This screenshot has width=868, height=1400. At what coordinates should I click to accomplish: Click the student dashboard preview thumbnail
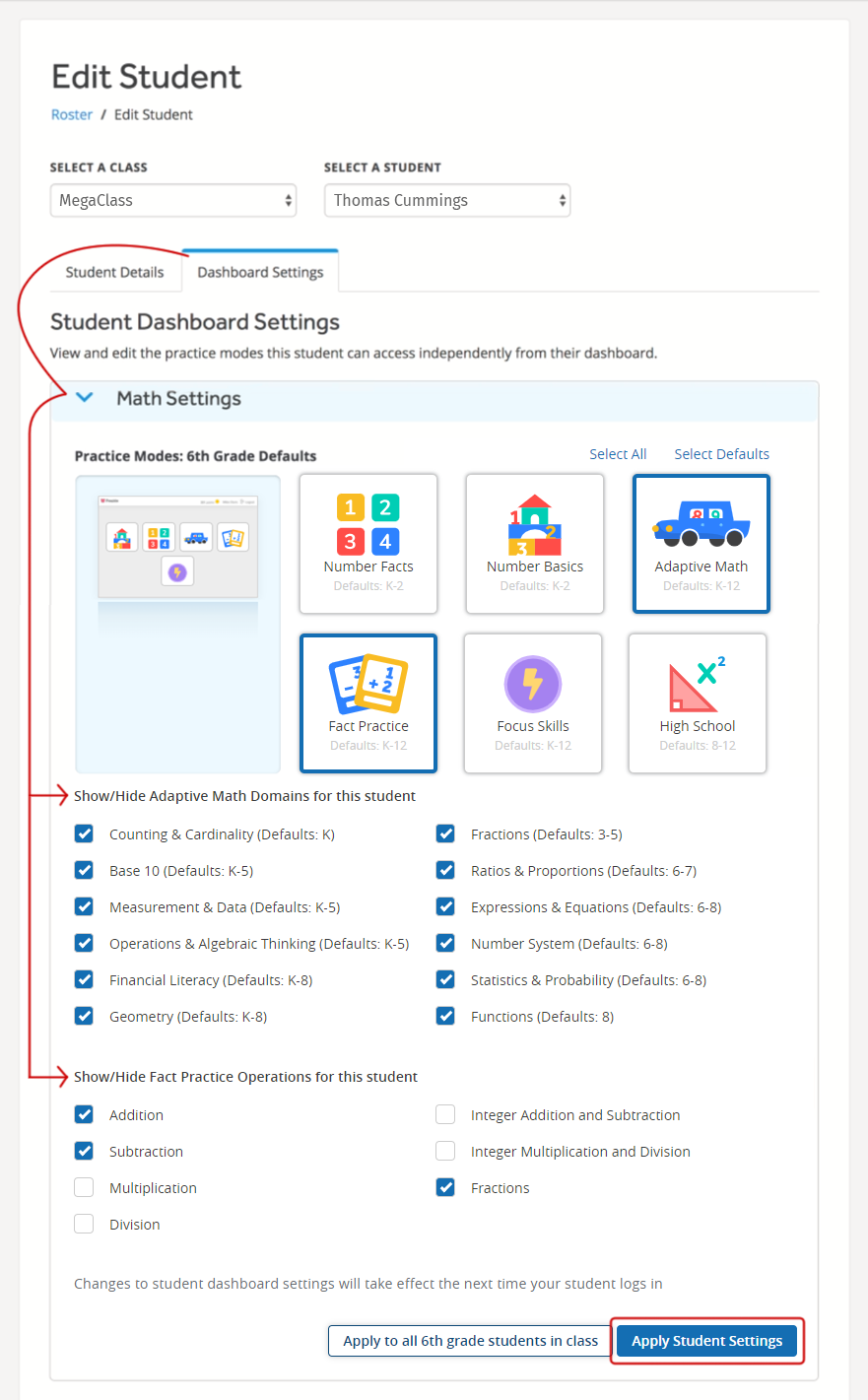tap(177, 548)
